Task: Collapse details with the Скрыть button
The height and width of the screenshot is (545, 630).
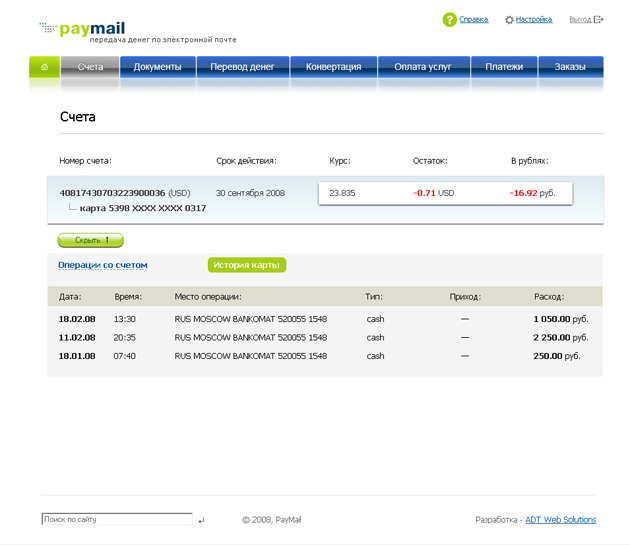Action: 90,240
